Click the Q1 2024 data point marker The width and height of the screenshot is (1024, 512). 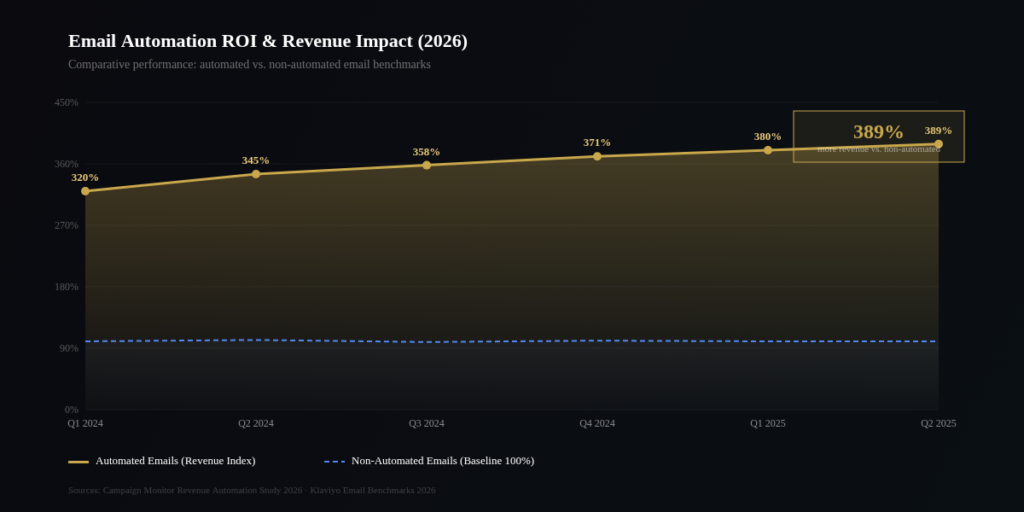pos(85,191)
